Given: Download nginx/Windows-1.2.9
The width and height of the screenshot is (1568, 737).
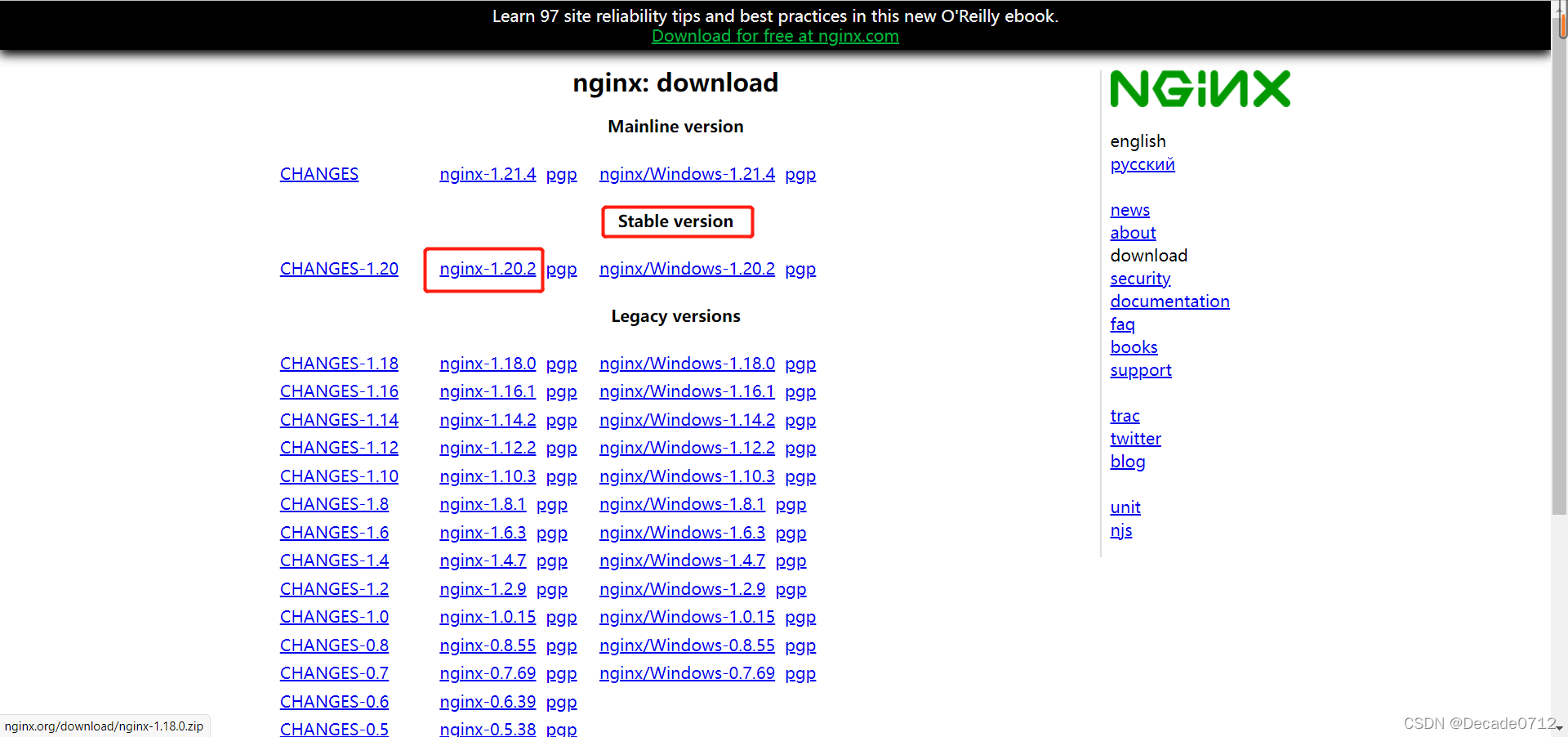Looking at the screenshot, I should (682, 589).
